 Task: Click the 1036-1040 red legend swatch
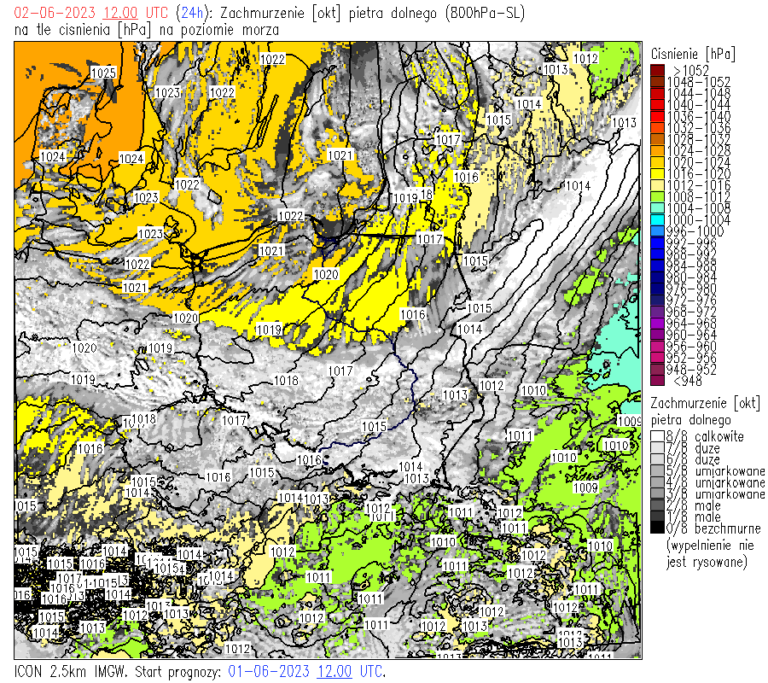[x=657, y=116]
